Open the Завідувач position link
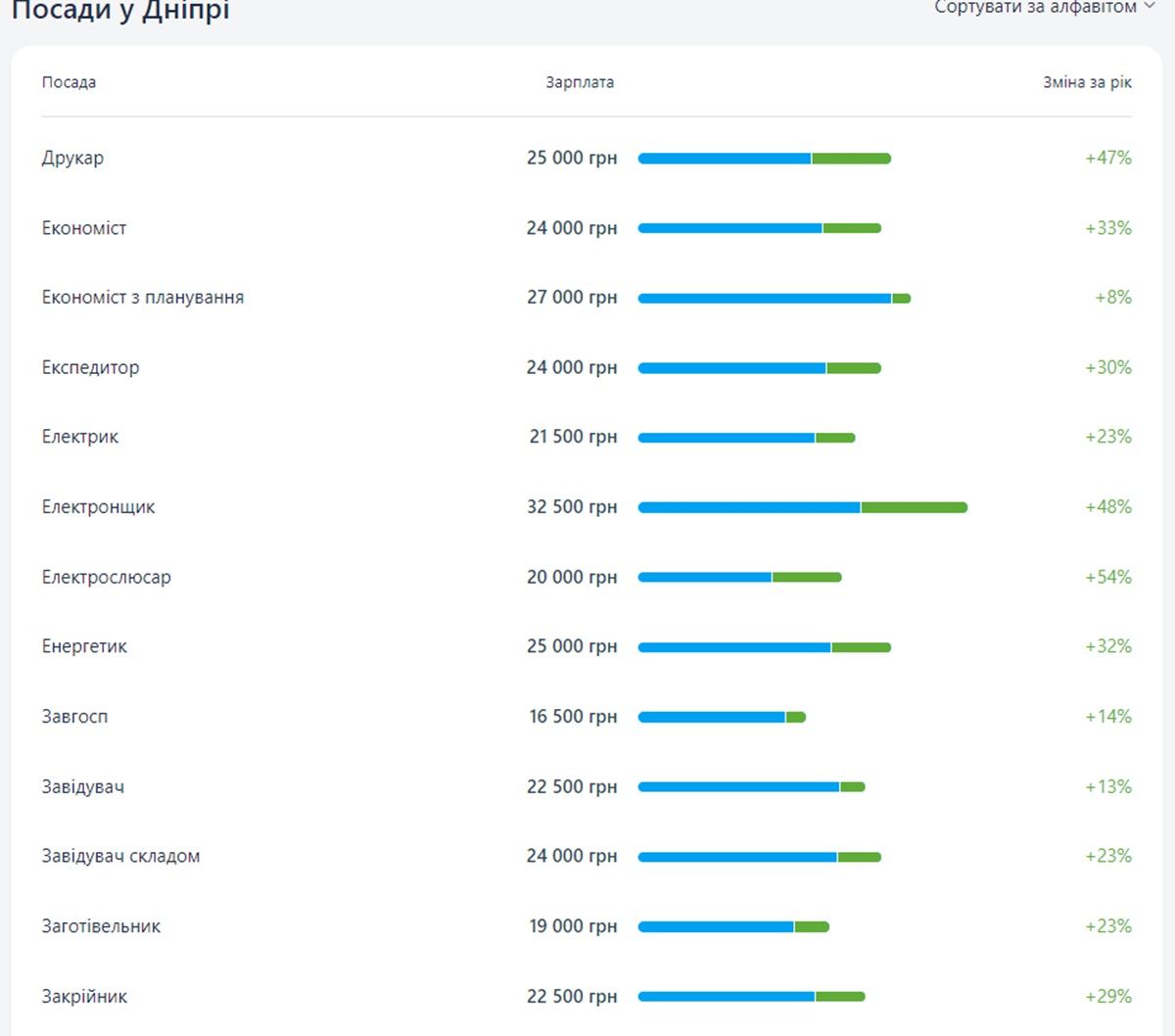Image resolution: width=1175 pixels, height=1036 pixels. click(83, 787)
